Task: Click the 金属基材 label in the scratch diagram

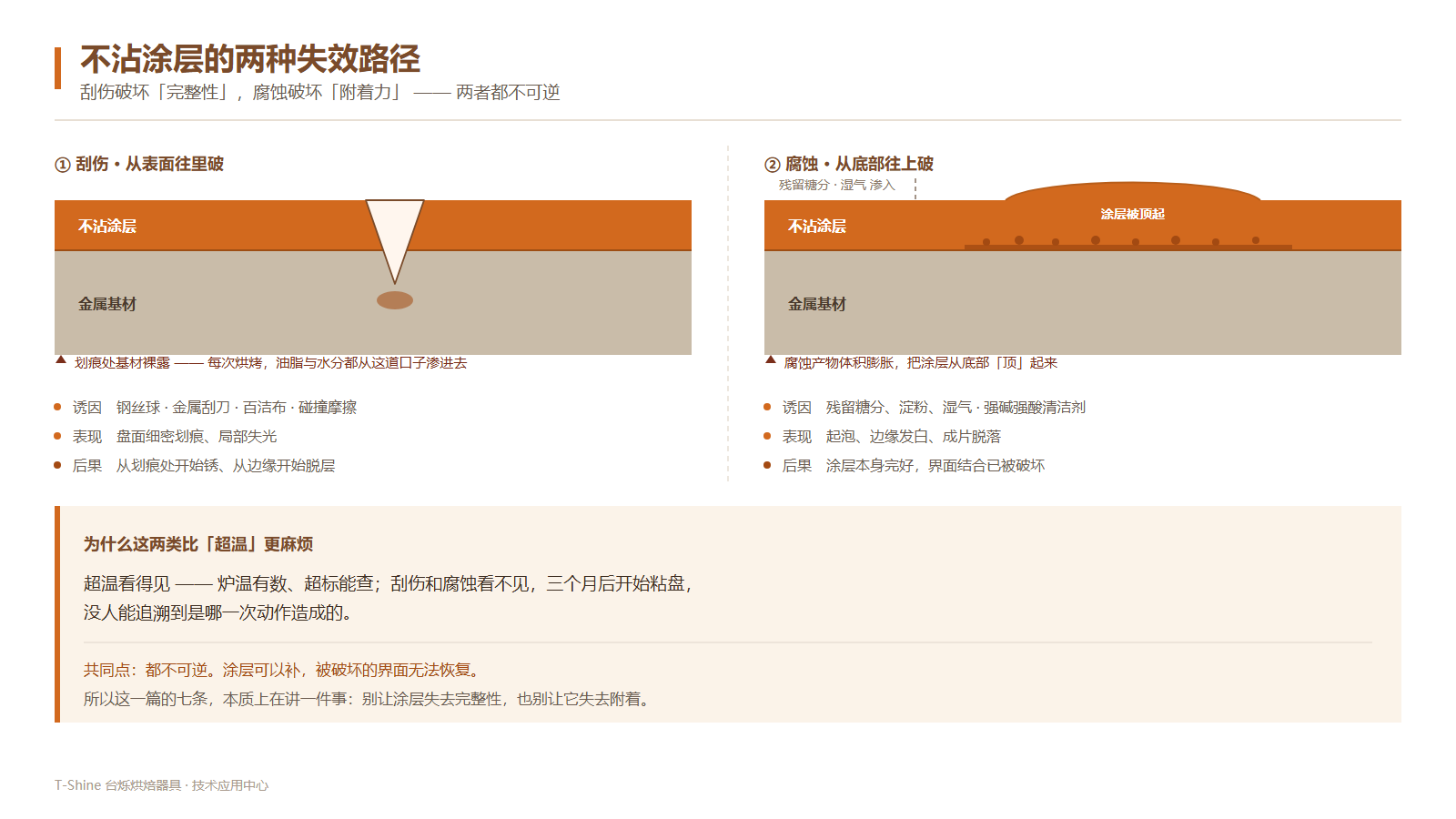Action: (107, 304)
